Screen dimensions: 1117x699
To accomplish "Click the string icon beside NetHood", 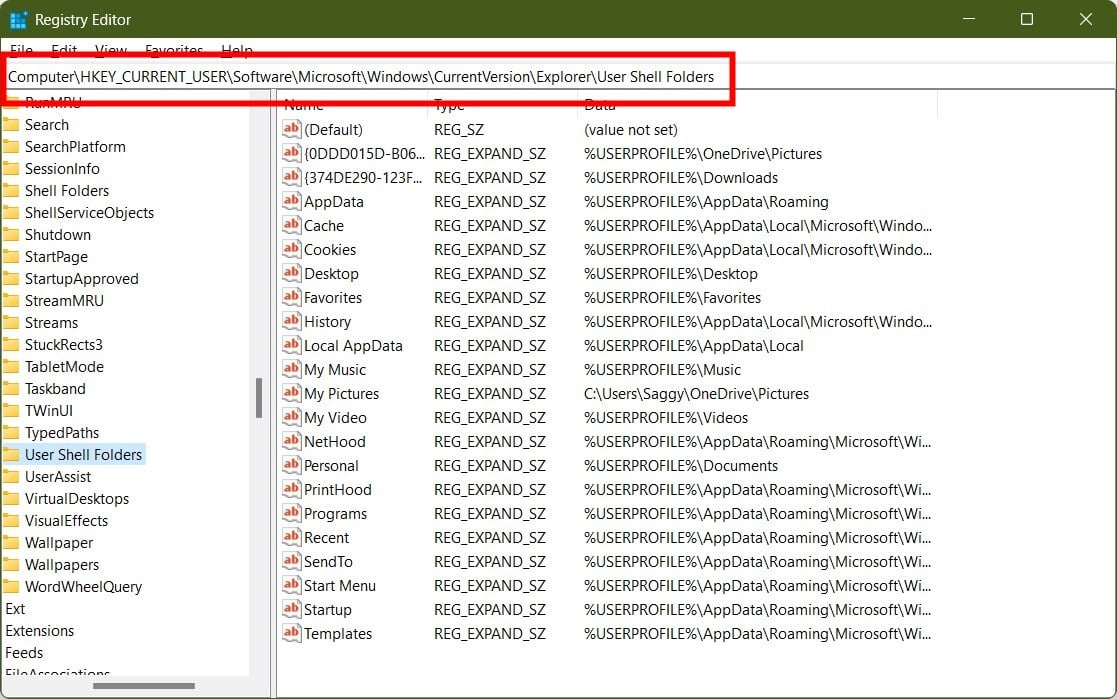I will 291,441.
